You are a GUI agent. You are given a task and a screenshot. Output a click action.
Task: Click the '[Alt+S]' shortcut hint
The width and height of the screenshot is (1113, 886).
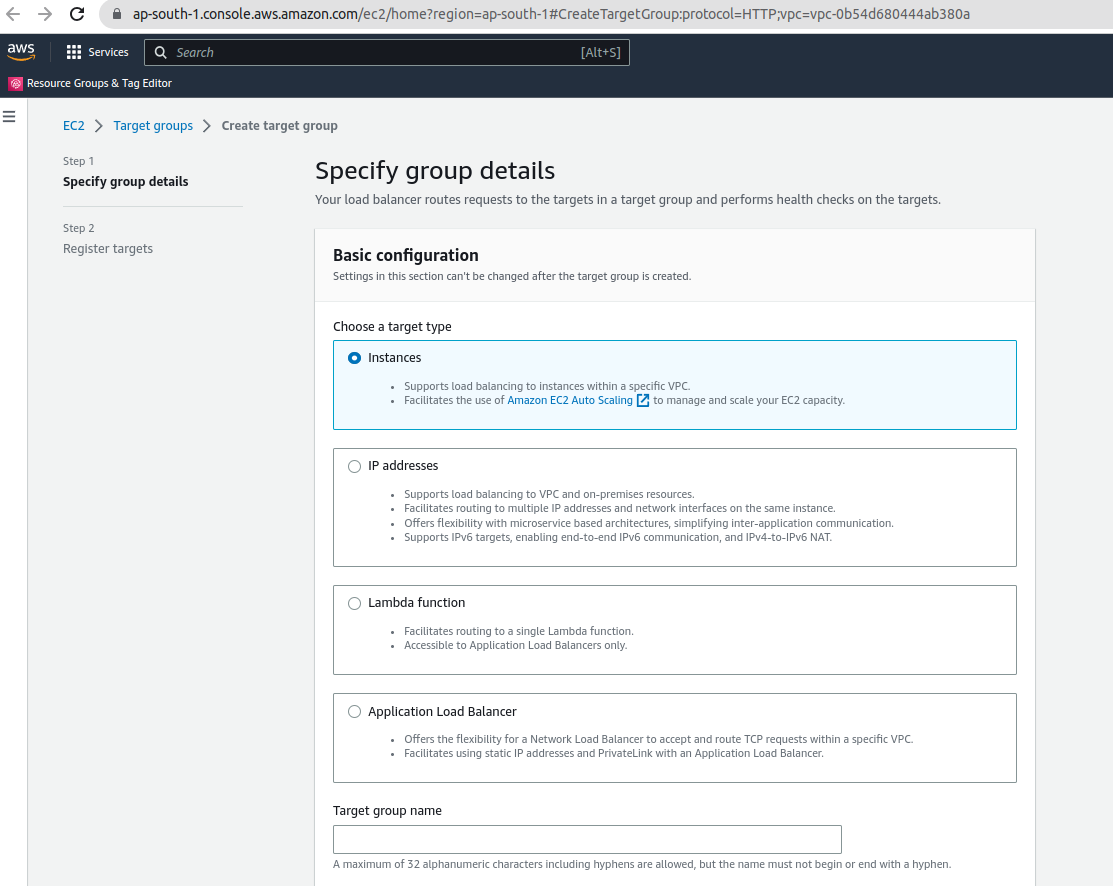601,53
